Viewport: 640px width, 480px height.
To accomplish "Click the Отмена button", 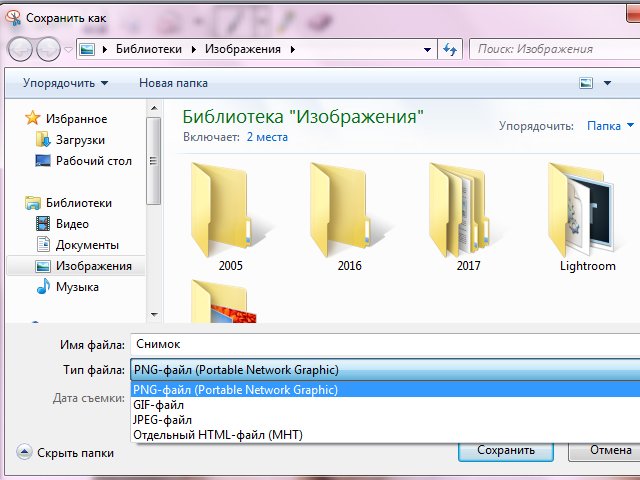I will [605, 451].
